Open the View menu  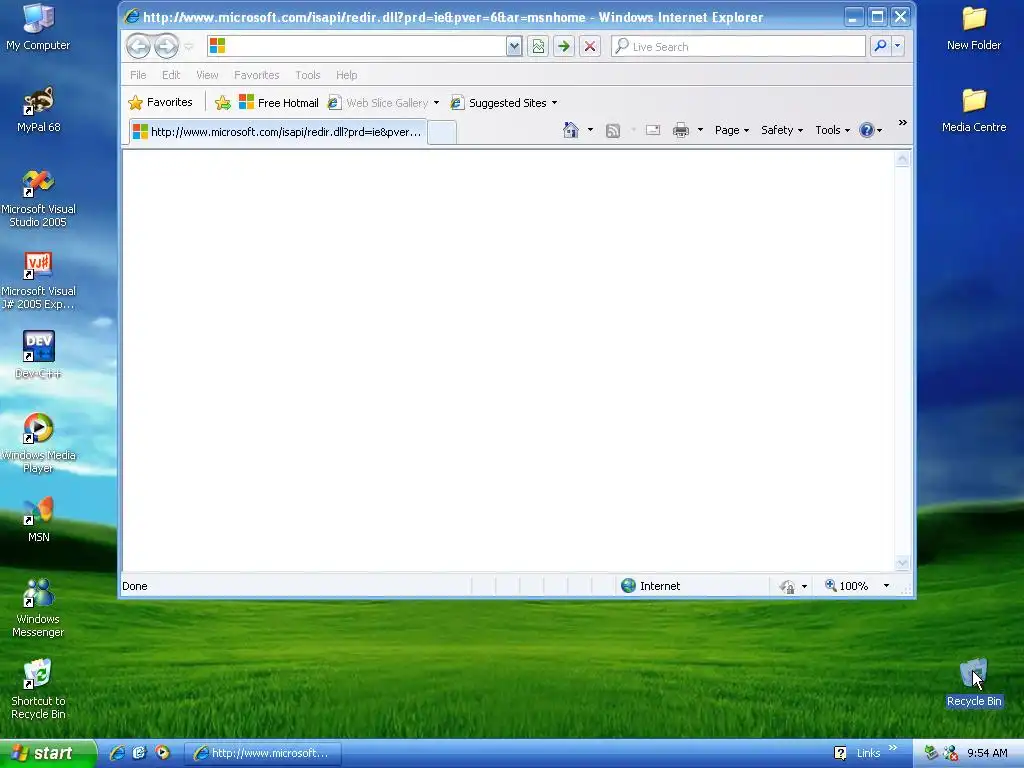coord(207,75)
